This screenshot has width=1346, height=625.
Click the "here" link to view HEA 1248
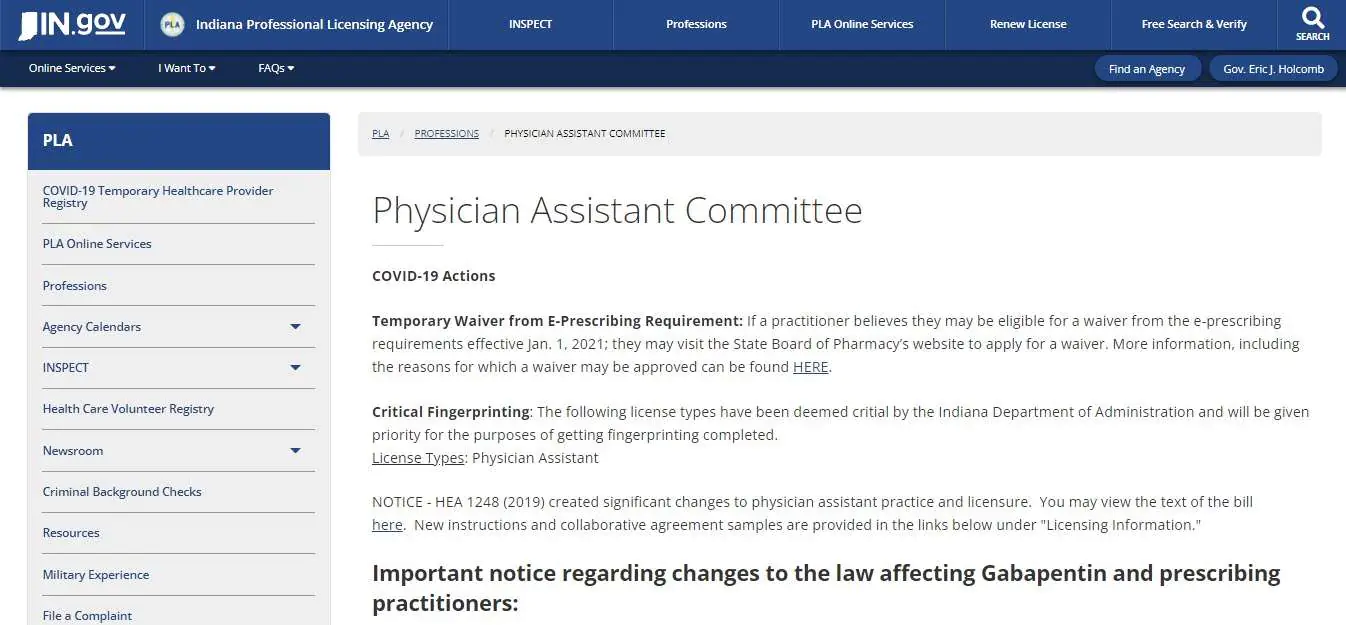(x=386, y=524)
